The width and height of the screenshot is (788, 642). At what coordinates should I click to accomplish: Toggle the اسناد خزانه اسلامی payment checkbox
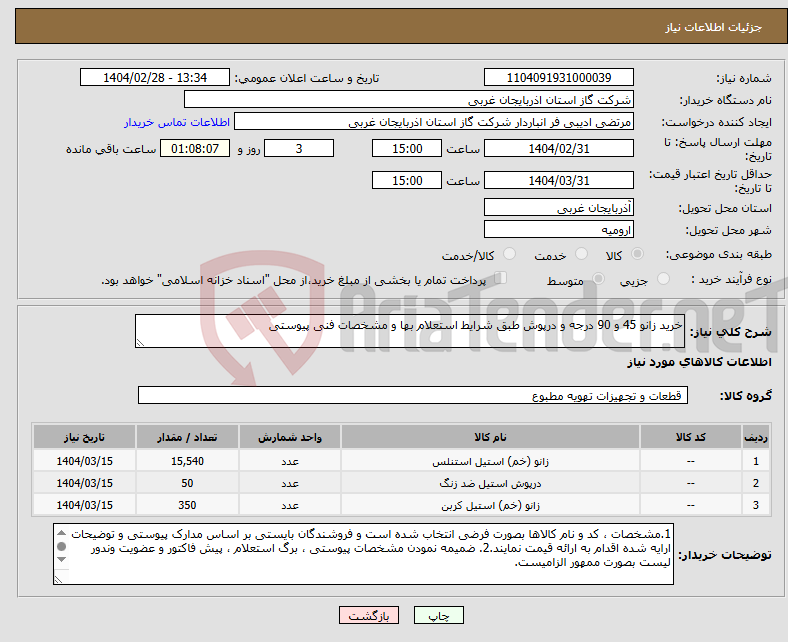click(x=500, y=278)
